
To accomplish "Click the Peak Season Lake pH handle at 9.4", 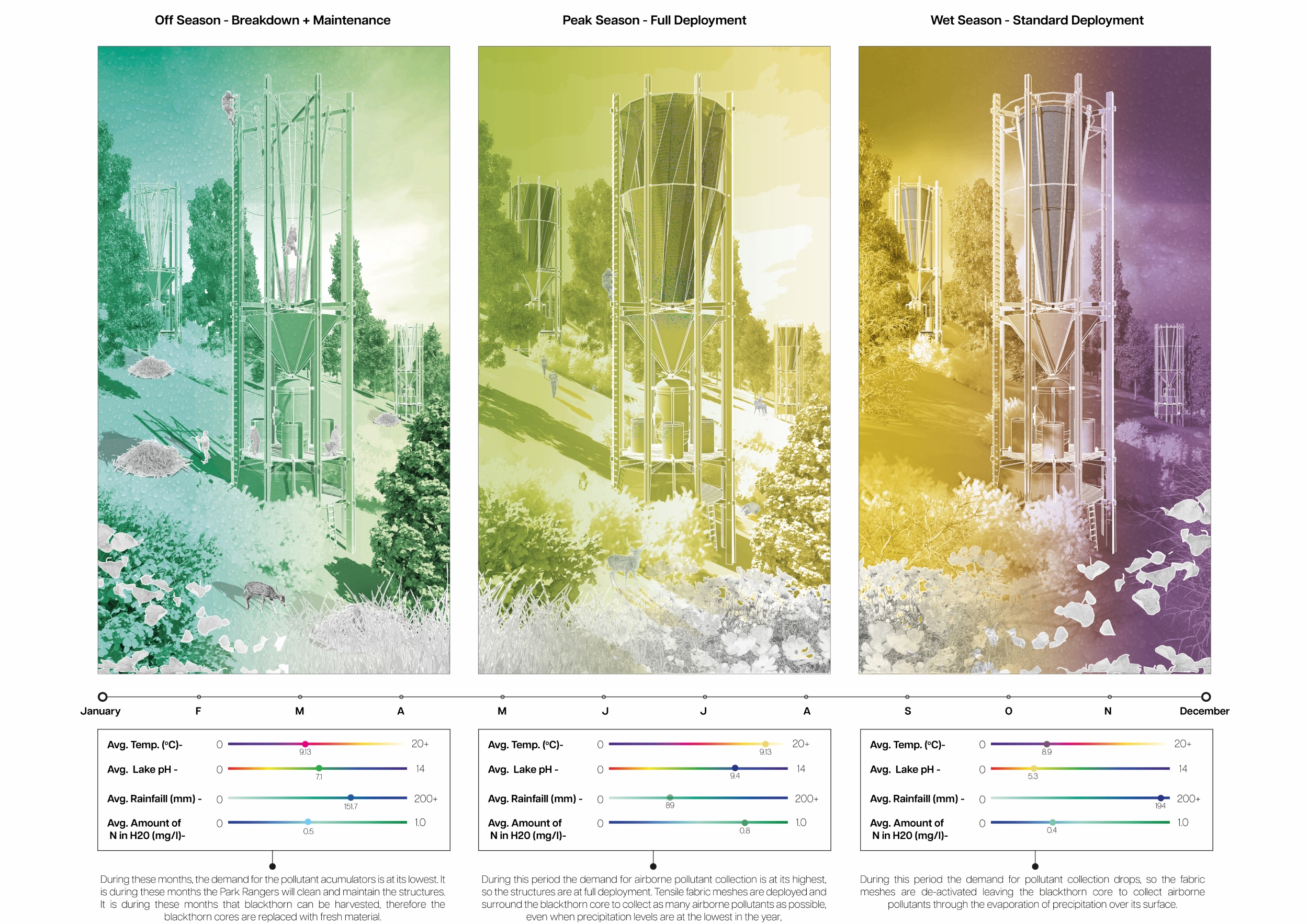I will point(735,768).
